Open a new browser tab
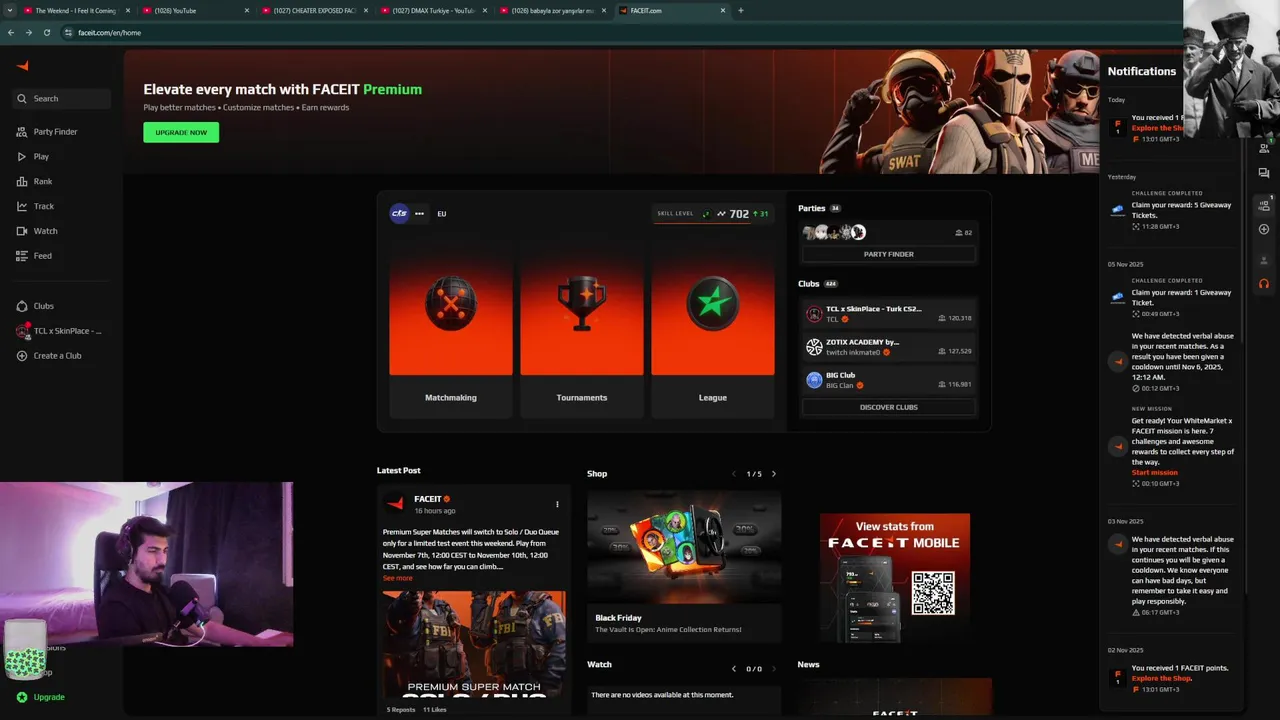Image resolution: width=1280 pixels, height=720 pixels. coord(741,10)
